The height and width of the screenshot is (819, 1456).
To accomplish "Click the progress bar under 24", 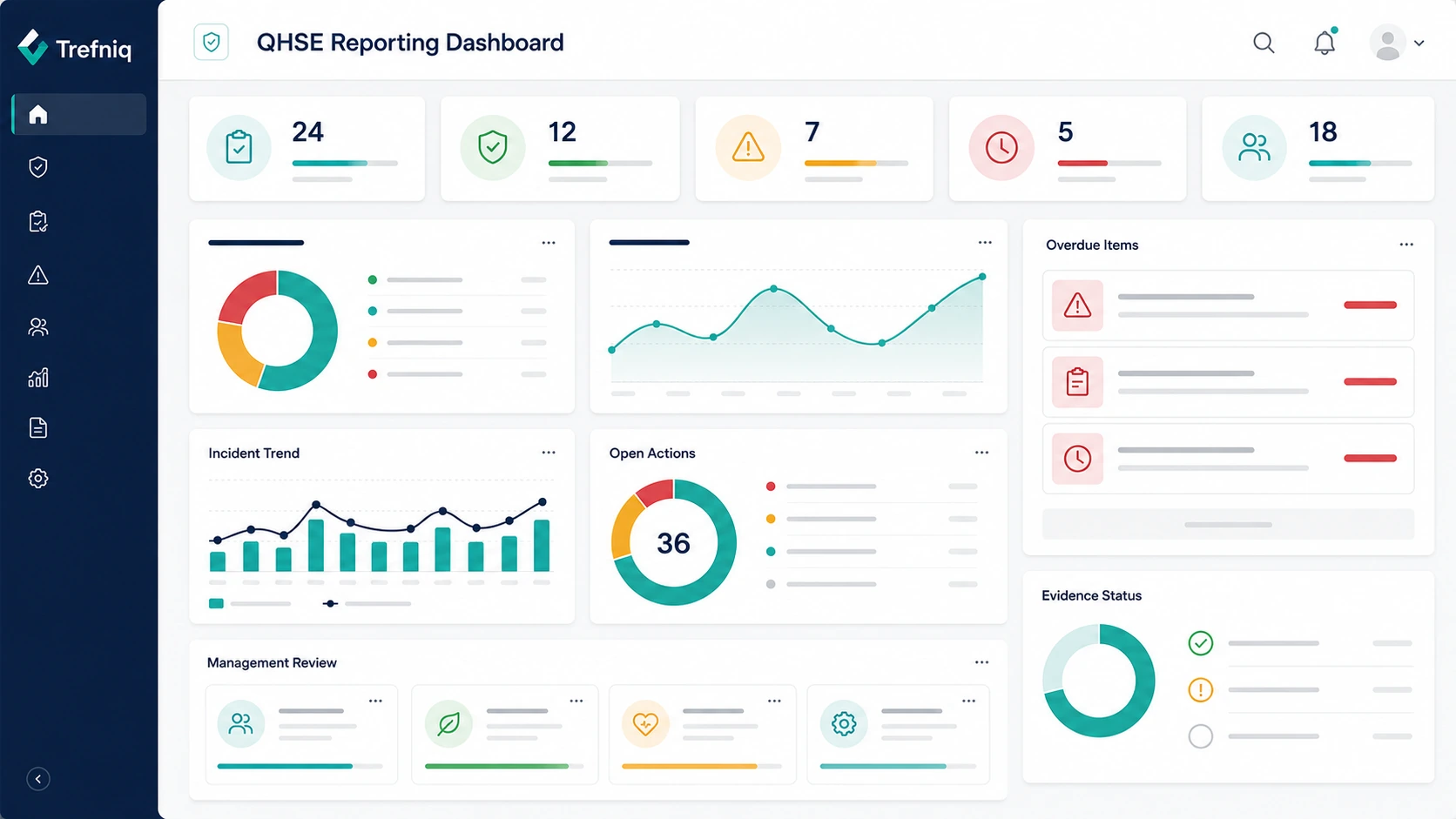I will point(345,163).
